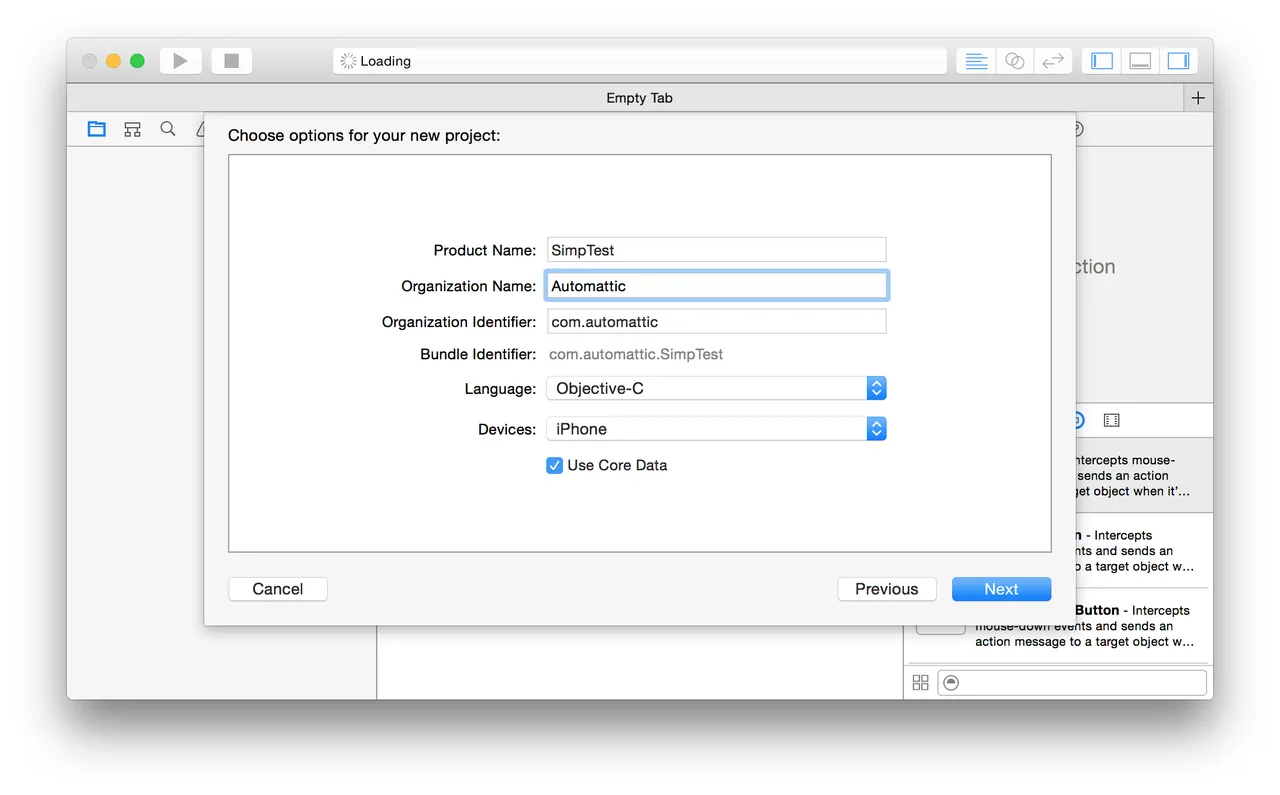Toggle the Navigator panel visibility

(x=1102, y=61)
